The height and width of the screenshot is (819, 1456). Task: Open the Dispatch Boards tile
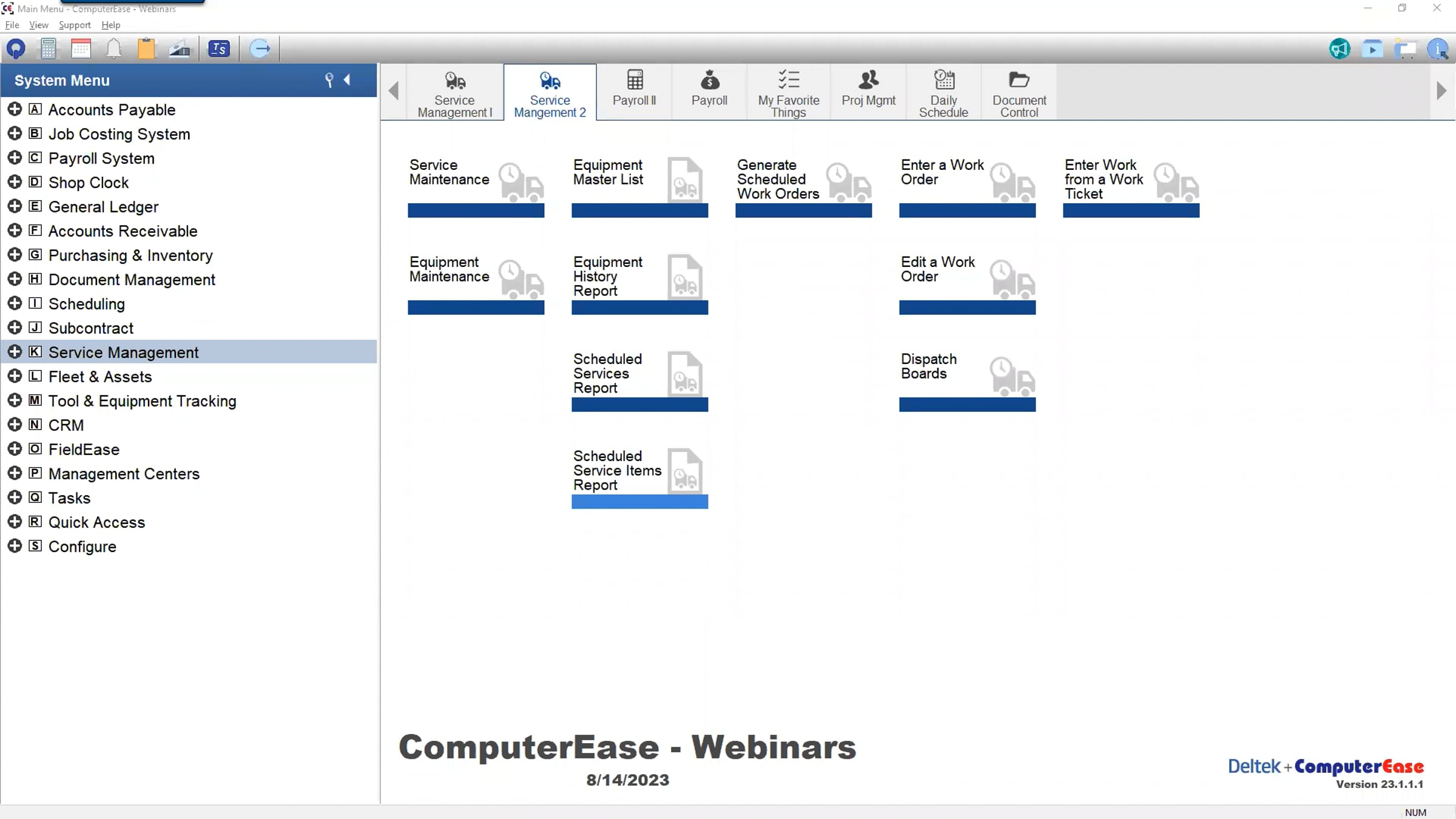click(967, 380)
